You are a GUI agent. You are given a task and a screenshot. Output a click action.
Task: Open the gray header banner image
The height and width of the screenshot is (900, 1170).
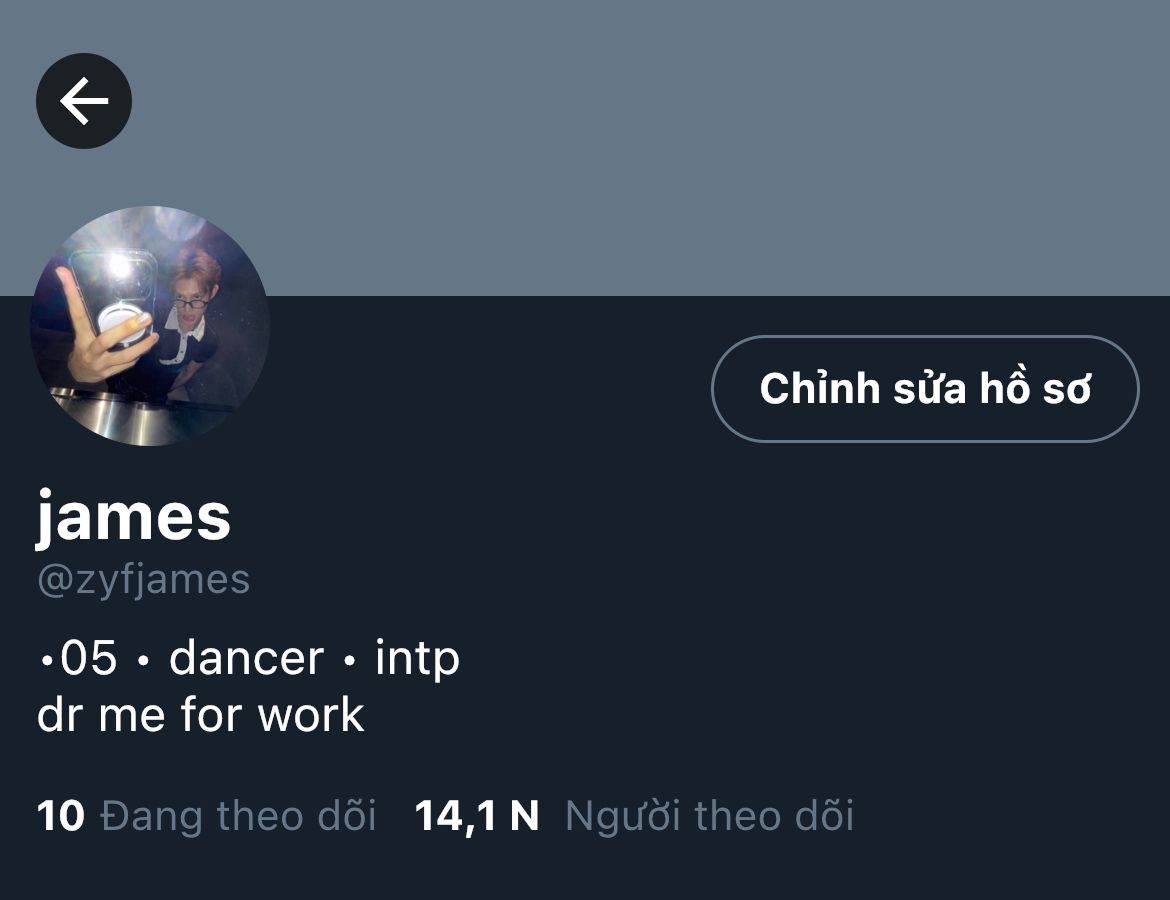point(585,148)
